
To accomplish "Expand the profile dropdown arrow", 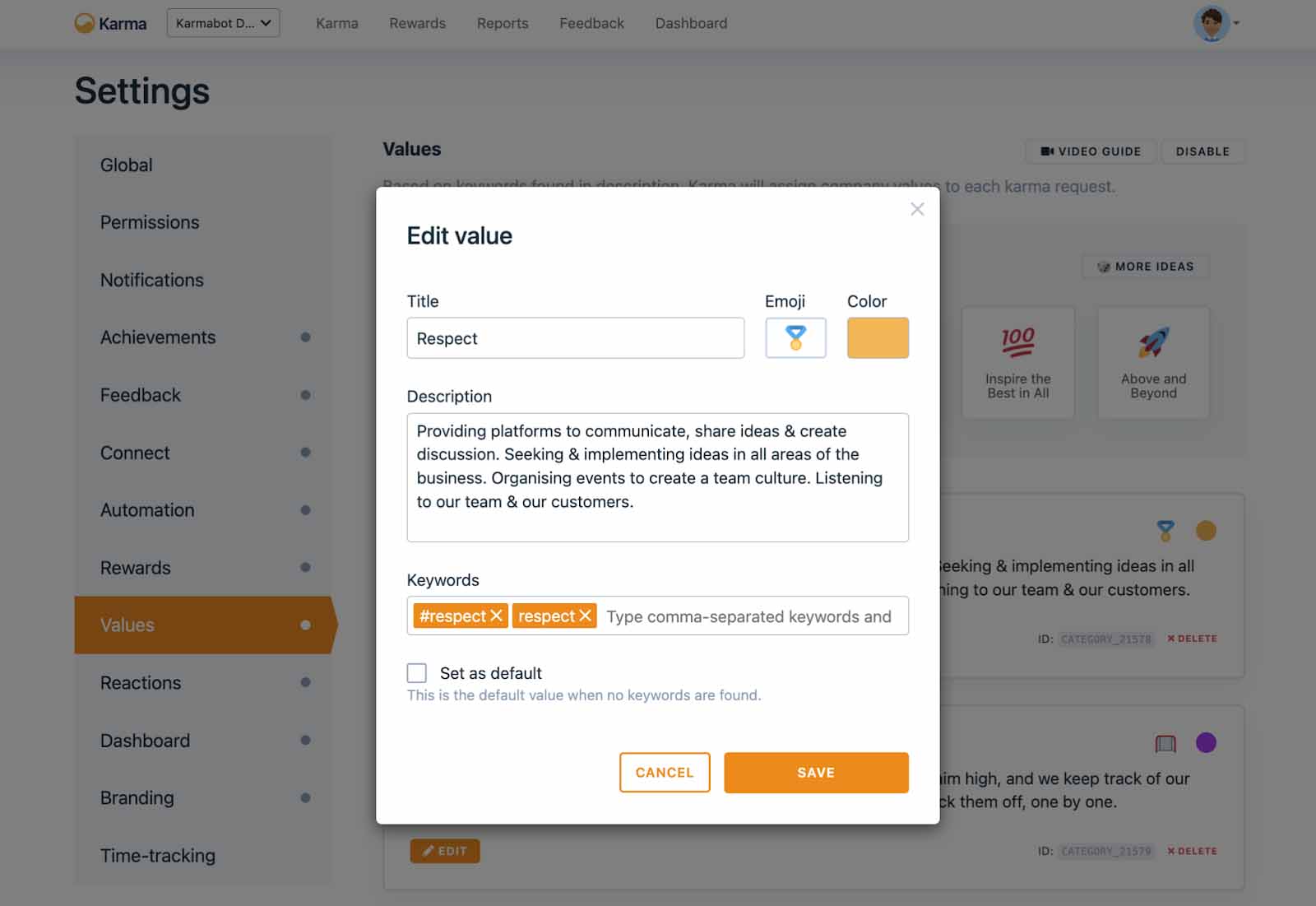I will (1236, 23).
